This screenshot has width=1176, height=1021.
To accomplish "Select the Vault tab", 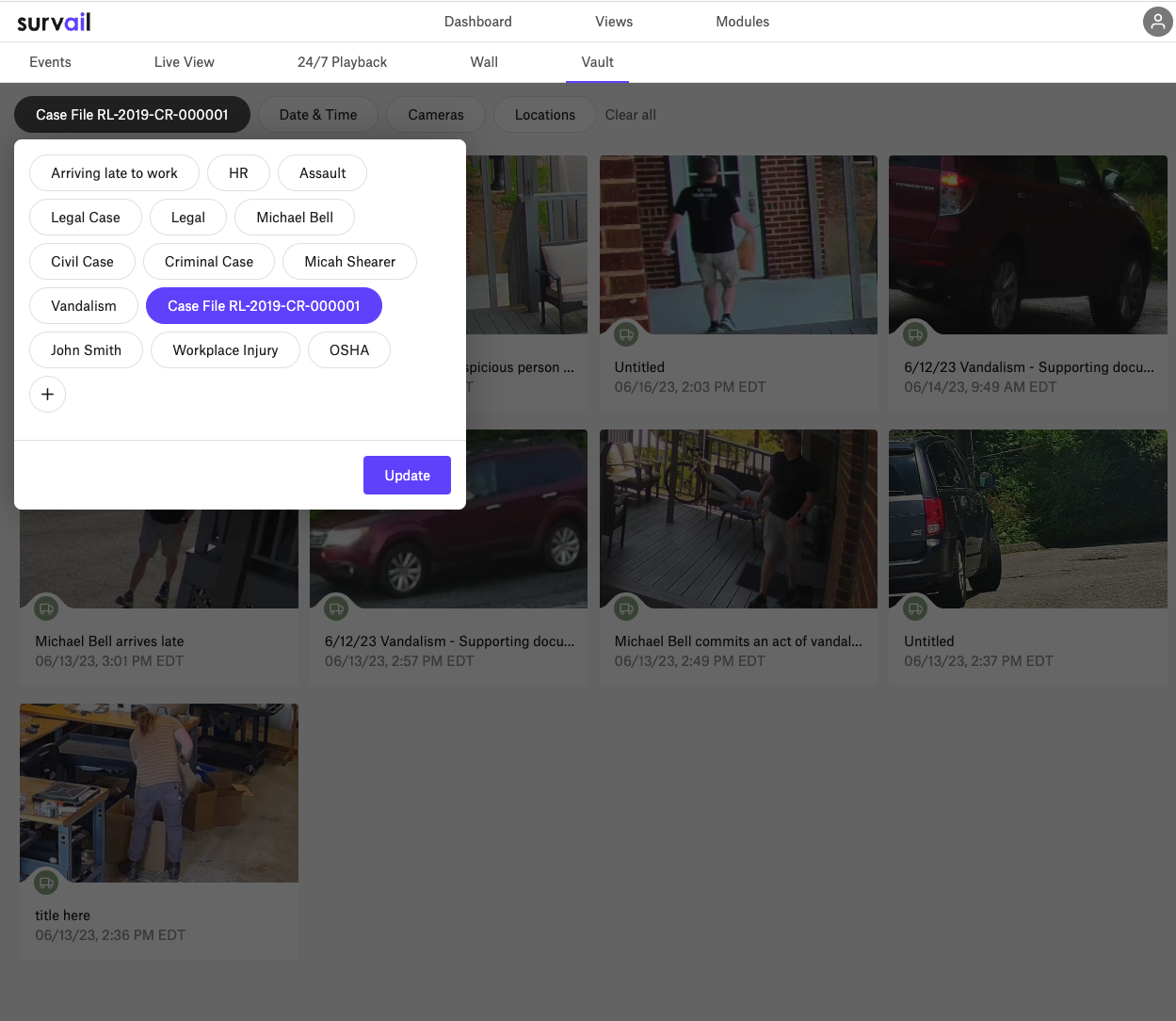I will pos(597,62).
